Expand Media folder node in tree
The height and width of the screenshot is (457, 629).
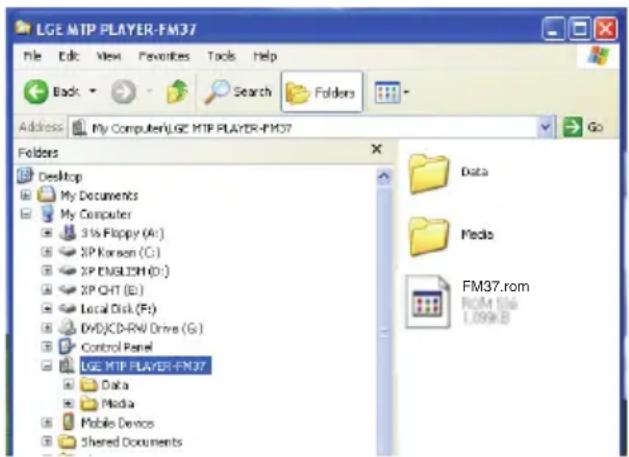pyautogui.click(x=69, y=404)
